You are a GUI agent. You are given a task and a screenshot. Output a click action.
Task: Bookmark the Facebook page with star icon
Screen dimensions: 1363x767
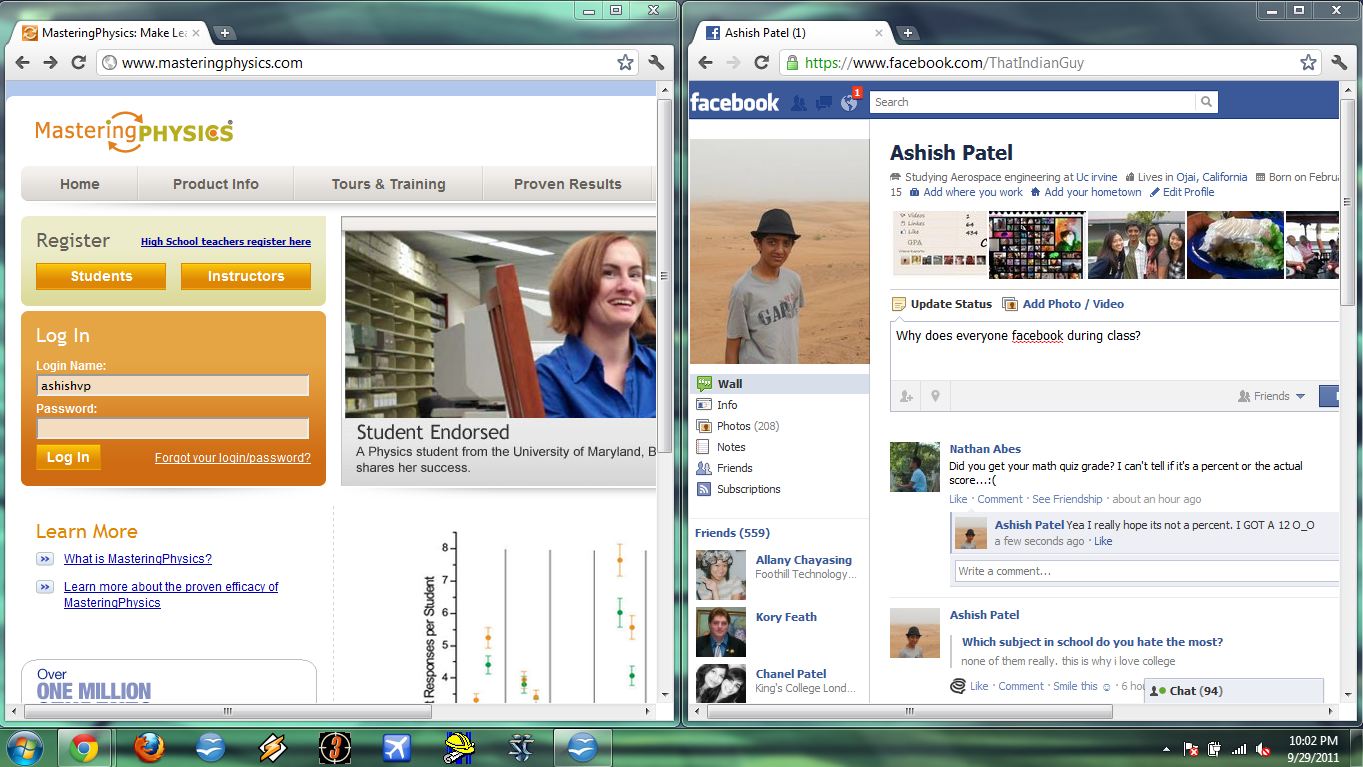click(x=1308, y=62)
